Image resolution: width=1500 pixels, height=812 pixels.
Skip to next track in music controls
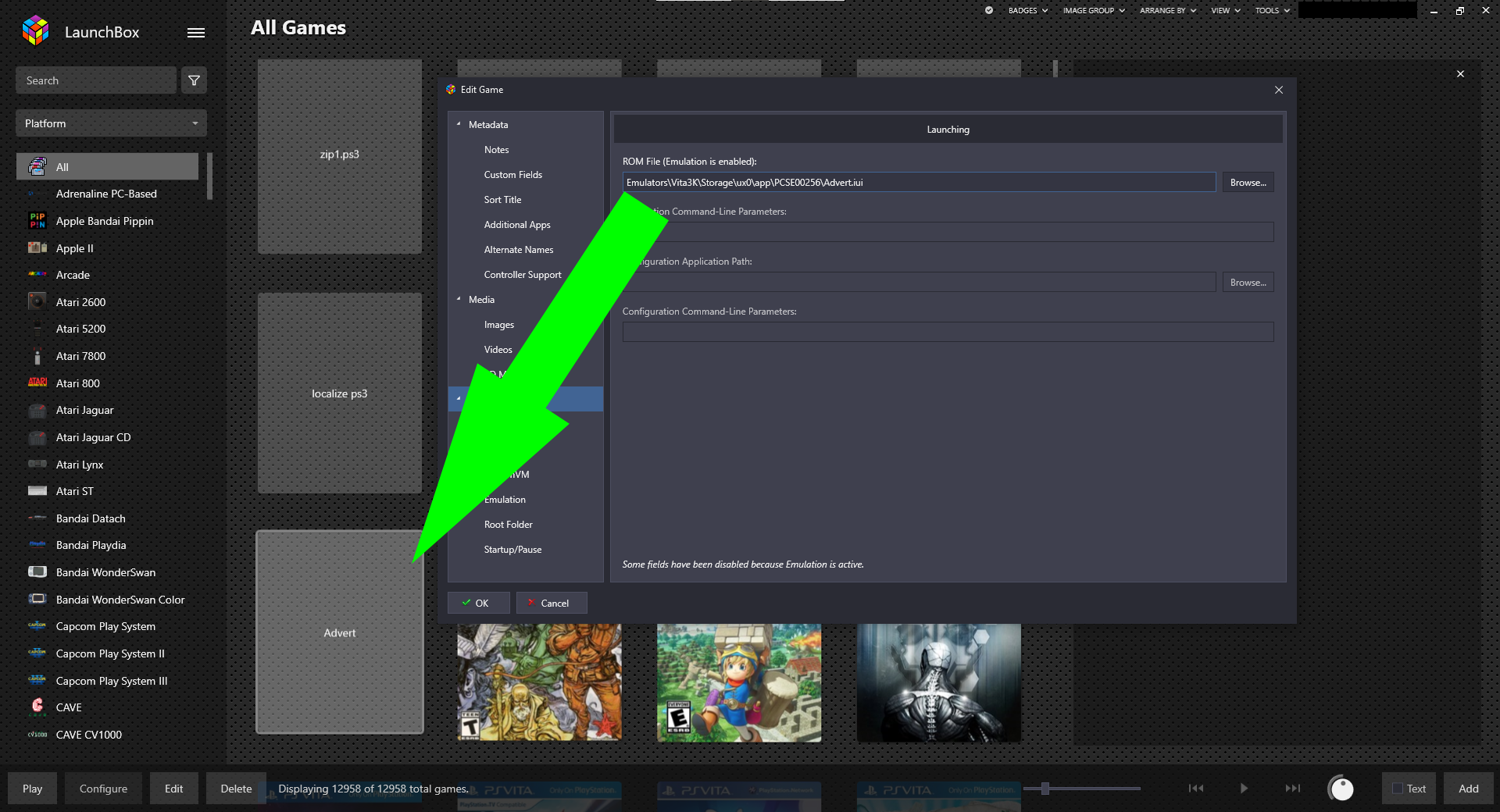click(x=1293, y=789)
